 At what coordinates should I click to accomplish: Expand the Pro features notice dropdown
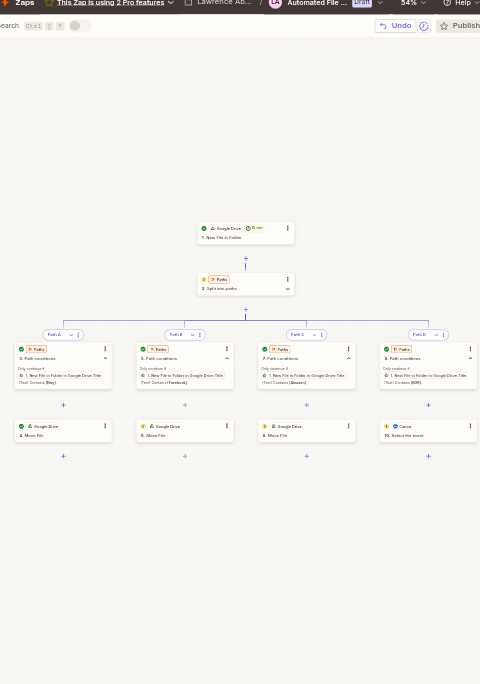click(171, 3)
